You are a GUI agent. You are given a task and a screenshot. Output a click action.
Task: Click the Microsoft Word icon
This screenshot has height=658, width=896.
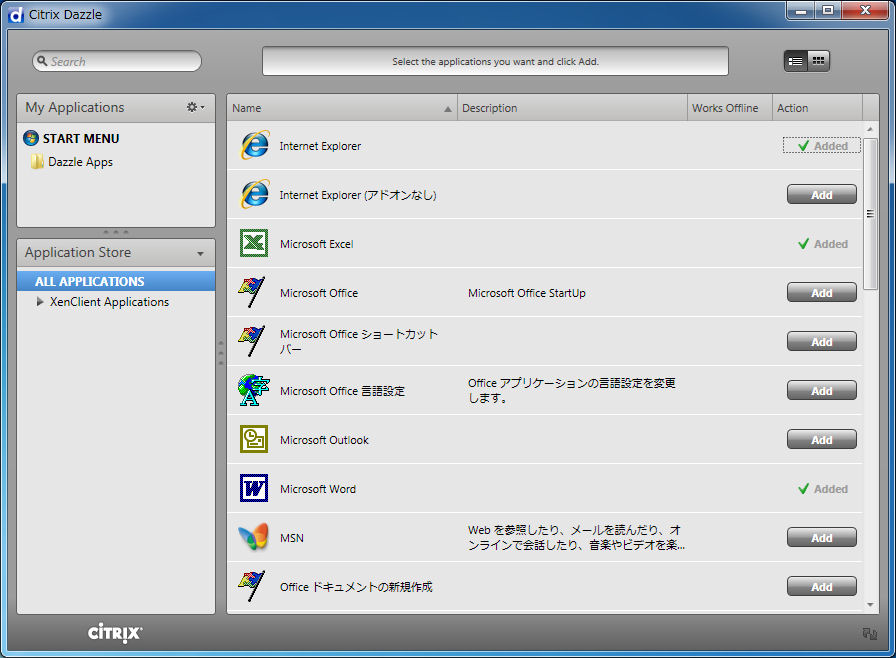(254, 489)
